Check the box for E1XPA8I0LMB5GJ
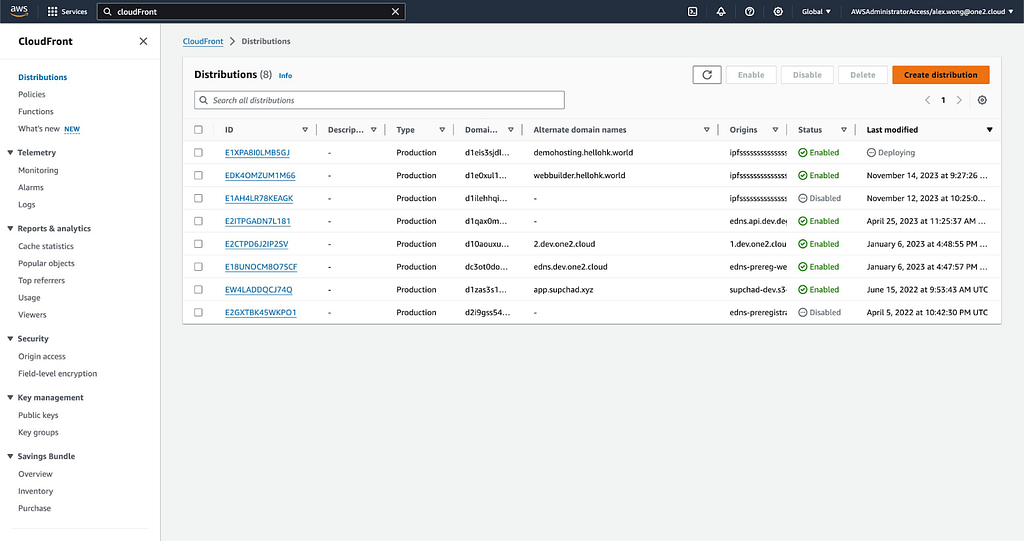This screenshot has height=541, width=1024. point(199,152)
